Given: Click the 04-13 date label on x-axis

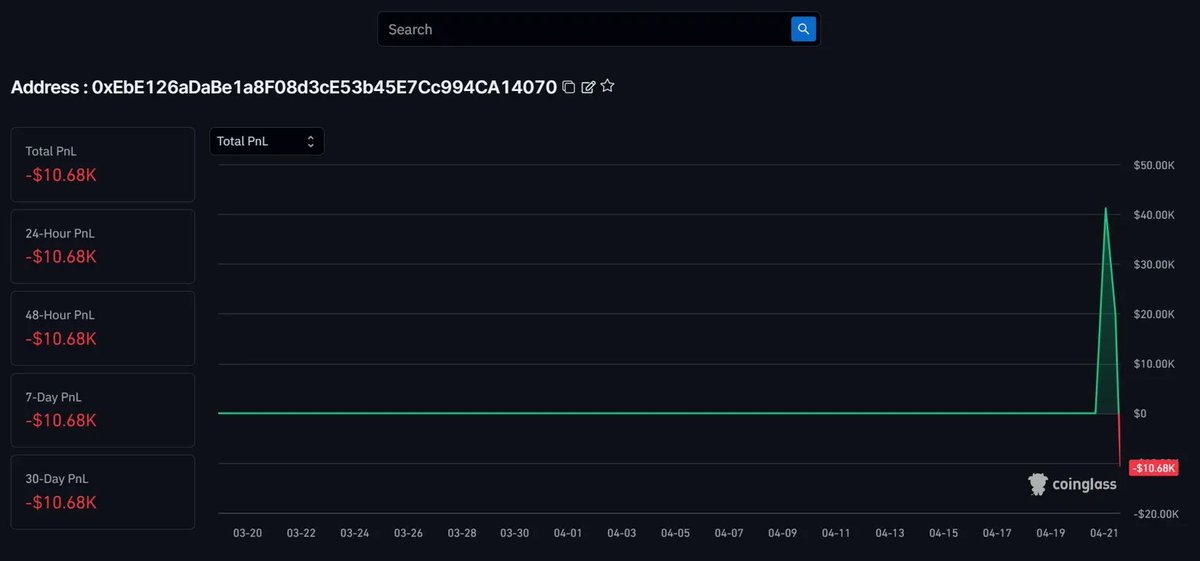Looking at the screenshot, I should 889,533.
